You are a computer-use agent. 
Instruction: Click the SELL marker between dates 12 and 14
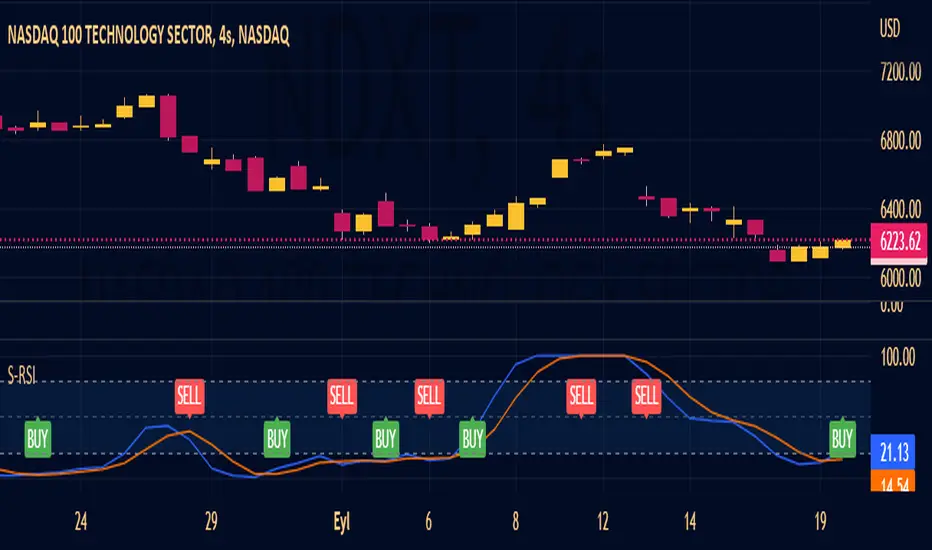(647, 397)
